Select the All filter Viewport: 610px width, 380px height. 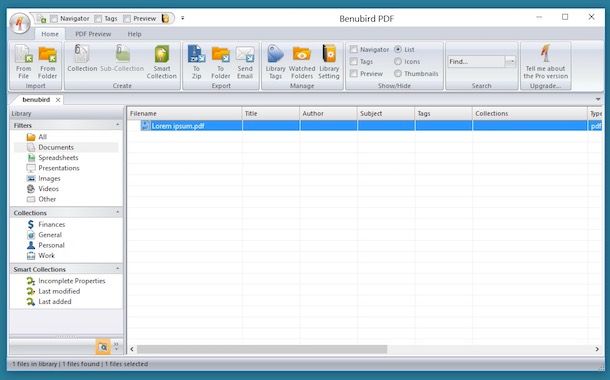(37, 137)
